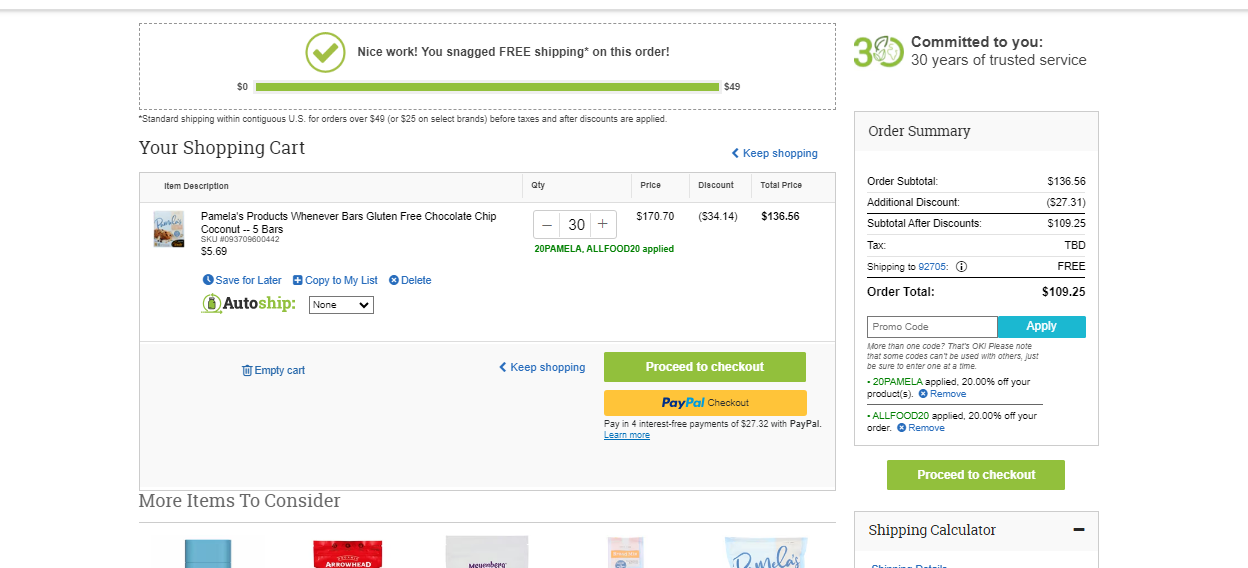This screenshot has width=1248, height=568.
Task: Click the Save for Later clock icon
Action: [x=208, y=280]
